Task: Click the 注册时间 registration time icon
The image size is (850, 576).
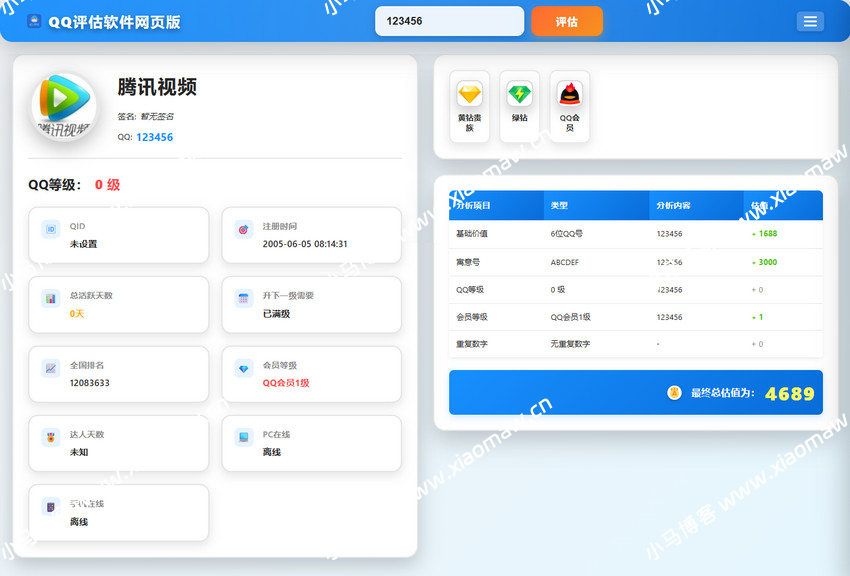Action: tap(244, 228)
